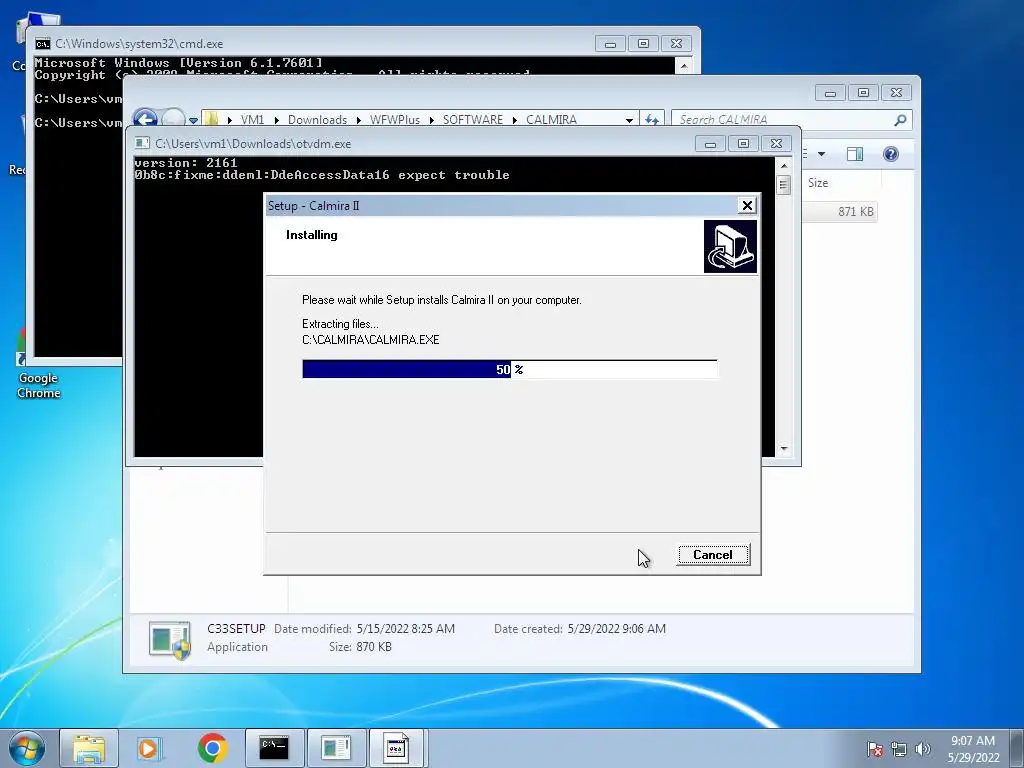The width and height of the screenshot is (1024, 768).
Task: Refresh the CALMIRA folder view
Action: tap(652, 120)
